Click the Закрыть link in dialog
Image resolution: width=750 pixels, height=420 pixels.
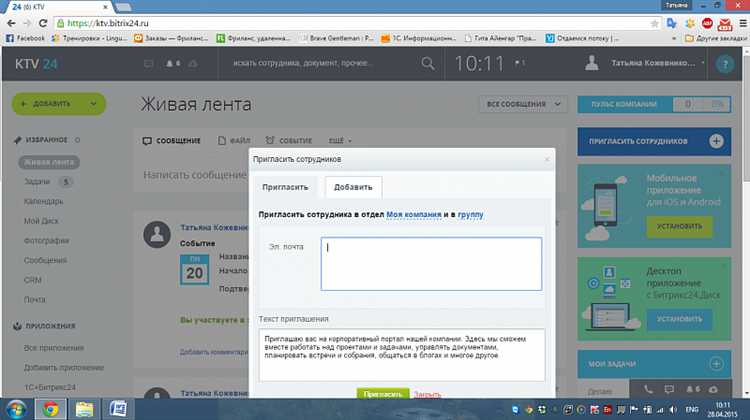[427, 394]
